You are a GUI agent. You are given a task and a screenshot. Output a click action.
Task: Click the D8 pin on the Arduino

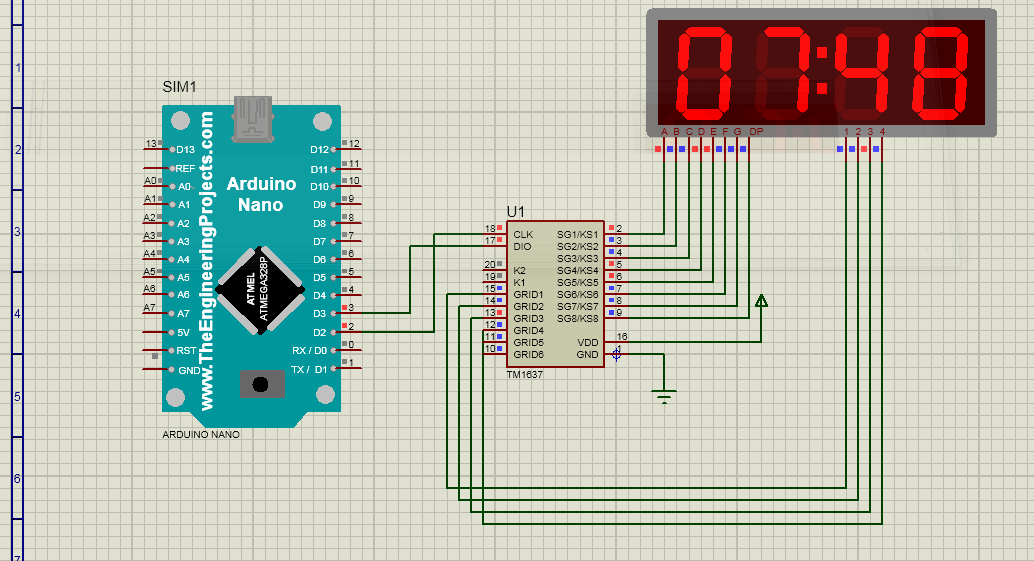(320, 223)
